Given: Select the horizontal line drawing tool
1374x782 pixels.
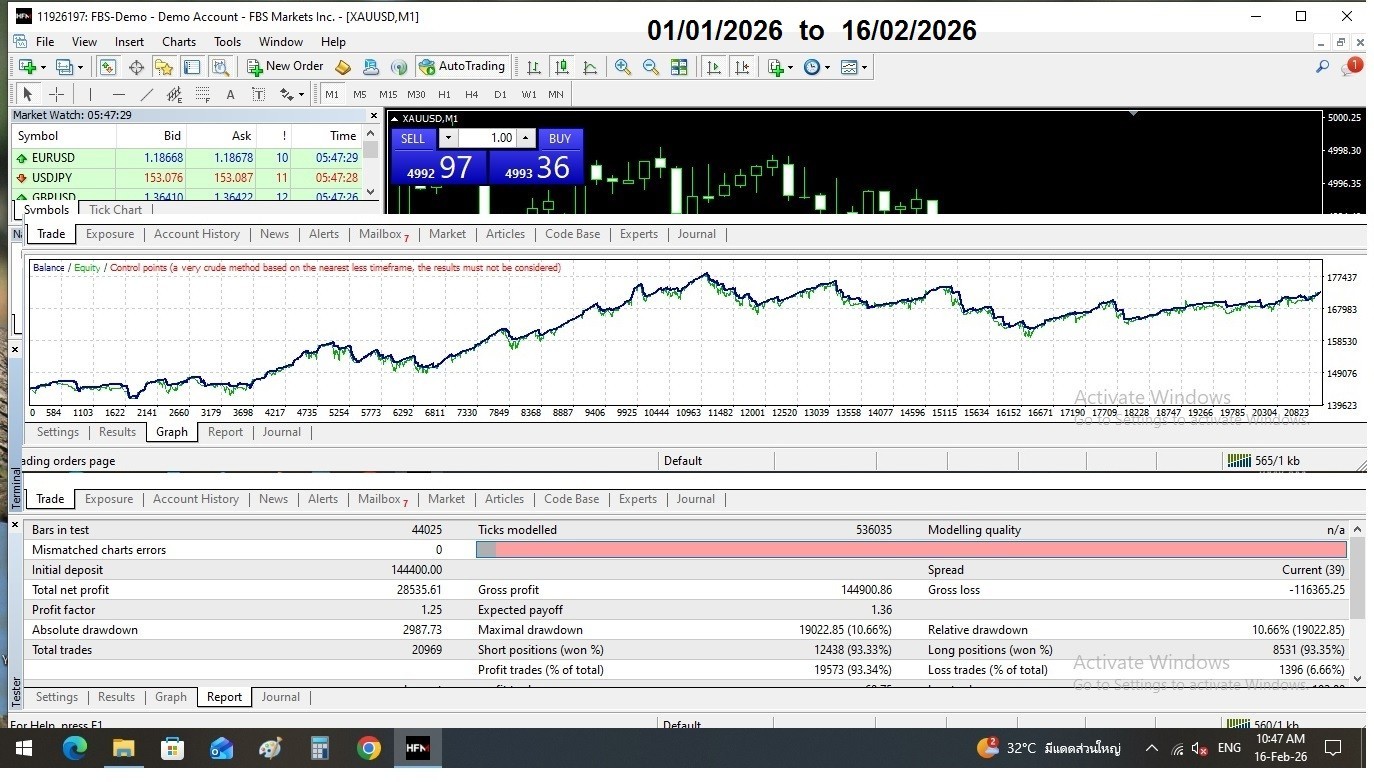Looking at the screenshot, I should tap(118, 94).
